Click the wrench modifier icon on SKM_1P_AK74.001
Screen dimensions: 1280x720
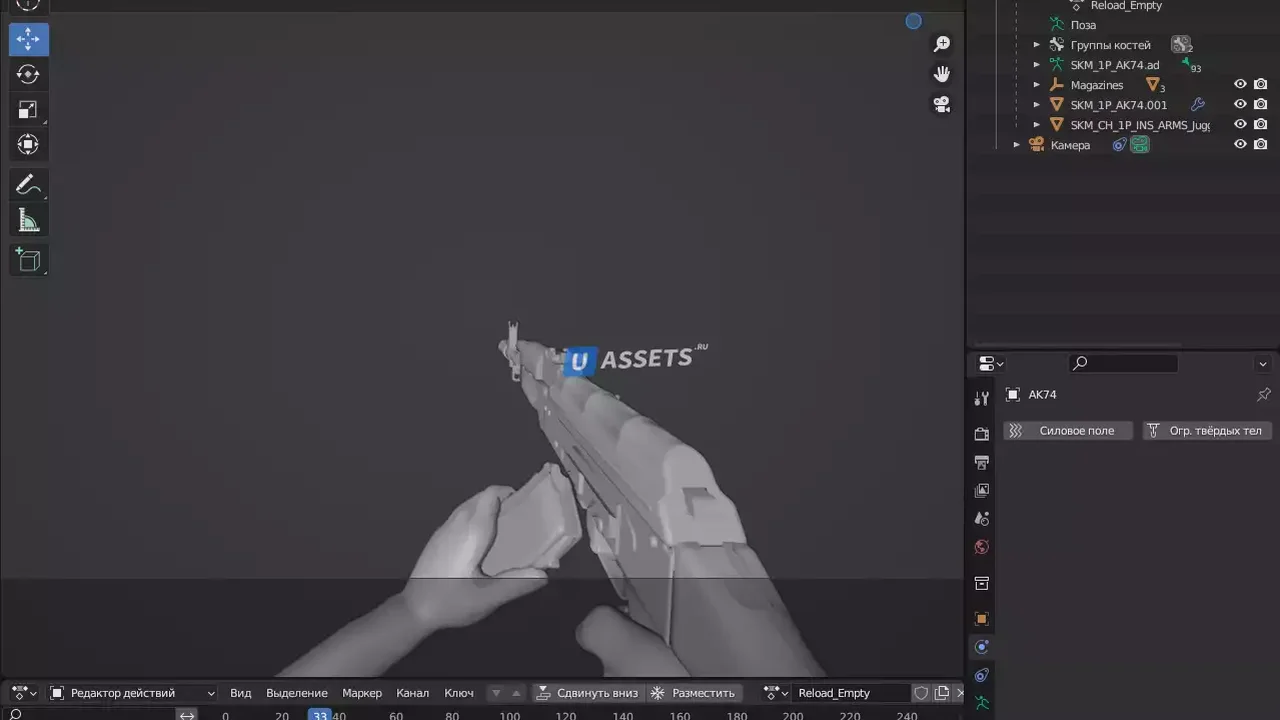point(1197,104)
